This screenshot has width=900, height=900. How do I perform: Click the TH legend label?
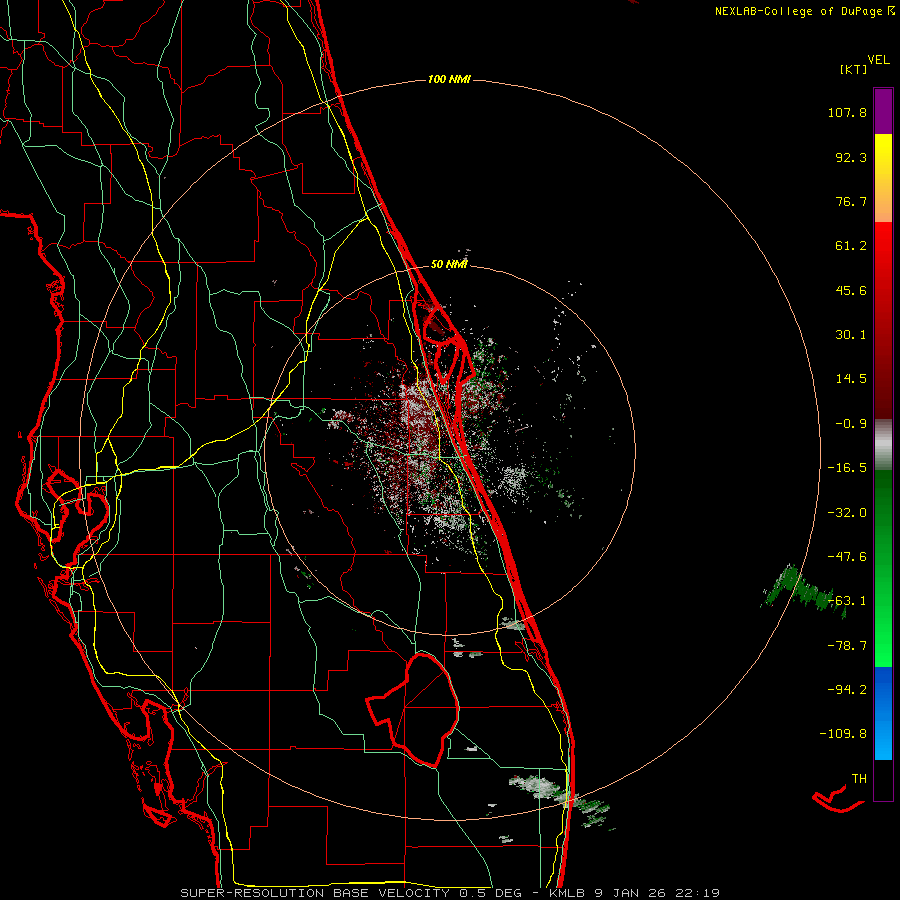pos(859,779)
